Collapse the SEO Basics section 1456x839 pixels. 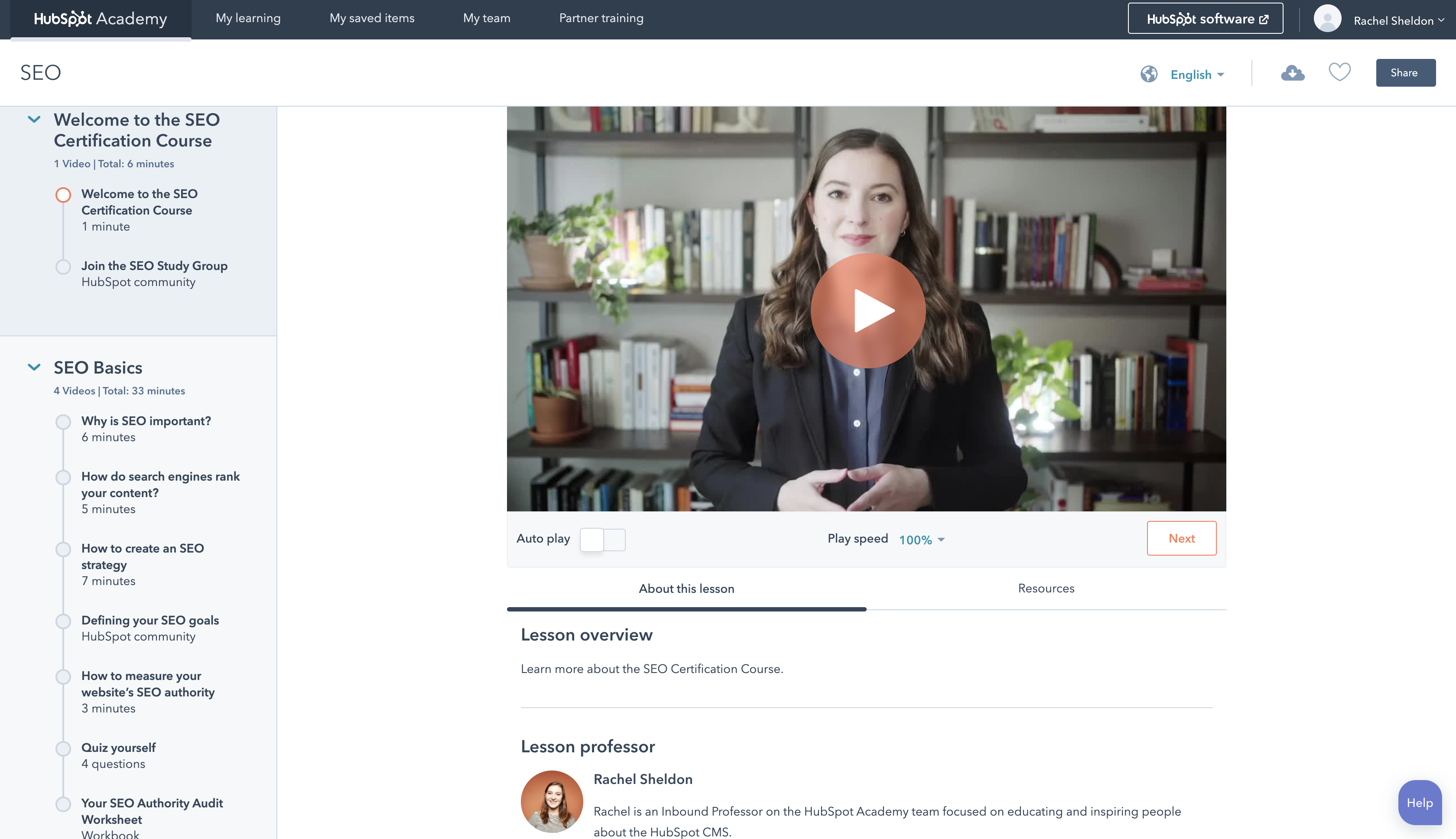34,367
